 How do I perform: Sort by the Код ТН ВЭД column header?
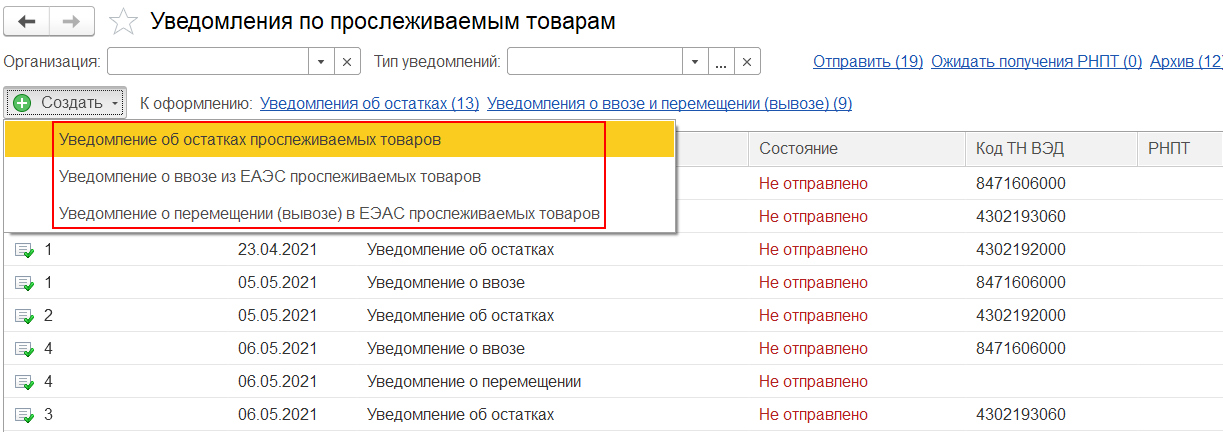[1051, 148]
